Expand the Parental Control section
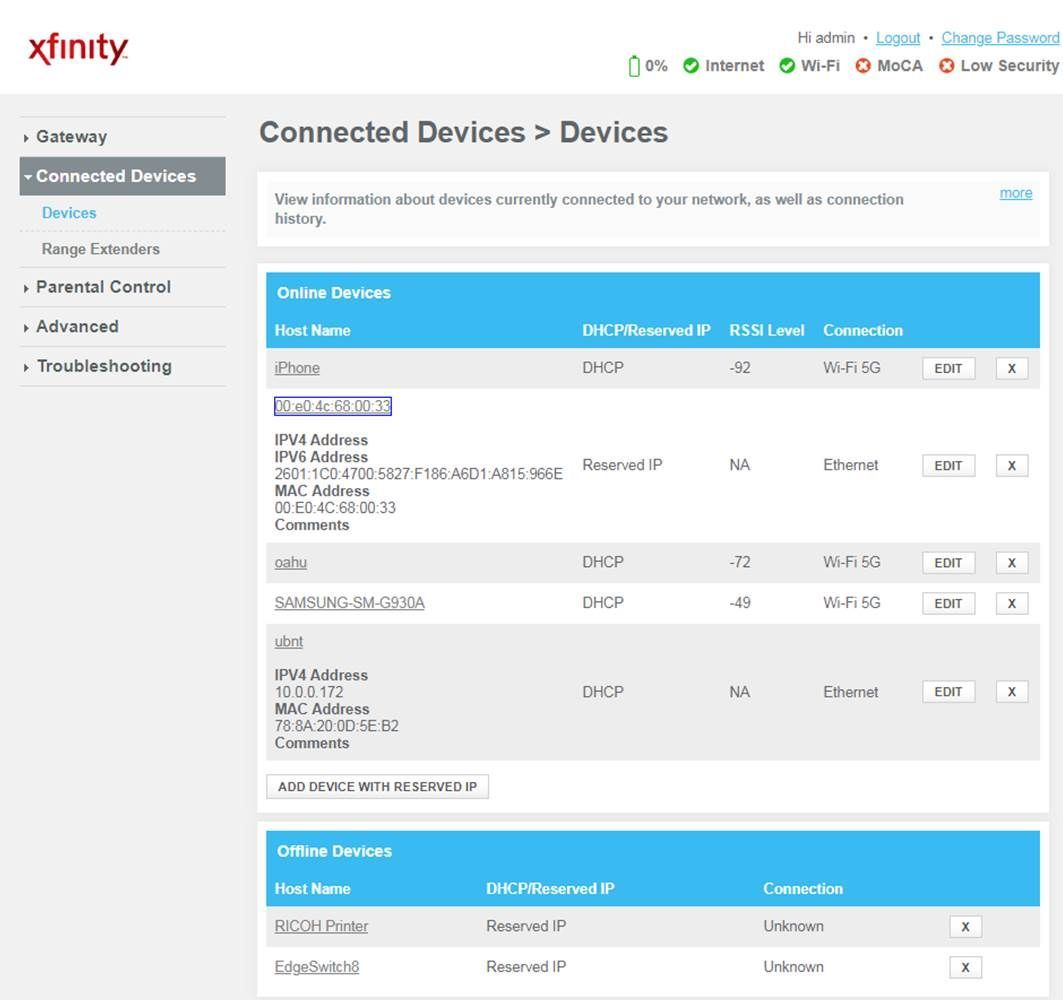Viewport: 1063px width, 1000px height. pyautogui.click(x=103, y=287)
